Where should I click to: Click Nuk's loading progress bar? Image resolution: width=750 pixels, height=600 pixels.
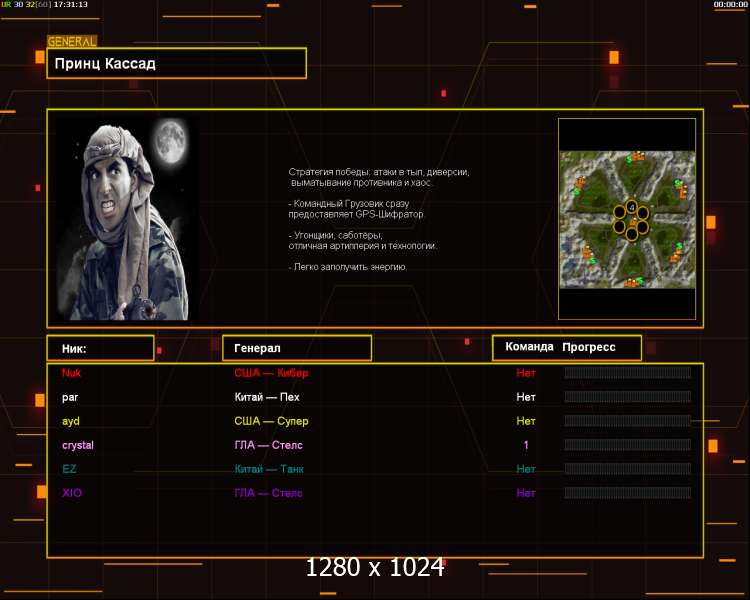[627, 373]
